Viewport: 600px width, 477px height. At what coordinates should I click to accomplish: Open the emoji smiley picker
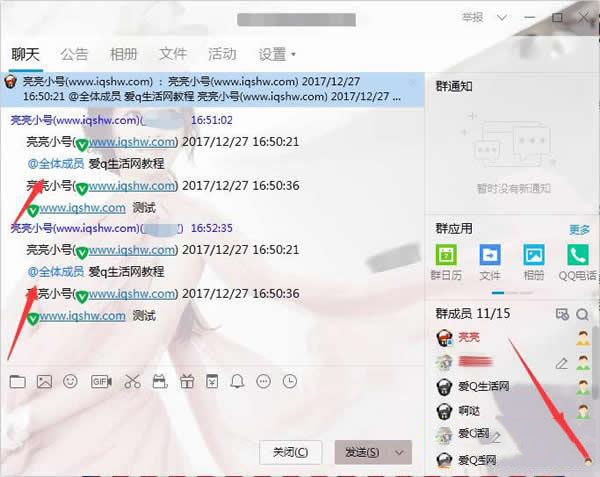point(70,381)
